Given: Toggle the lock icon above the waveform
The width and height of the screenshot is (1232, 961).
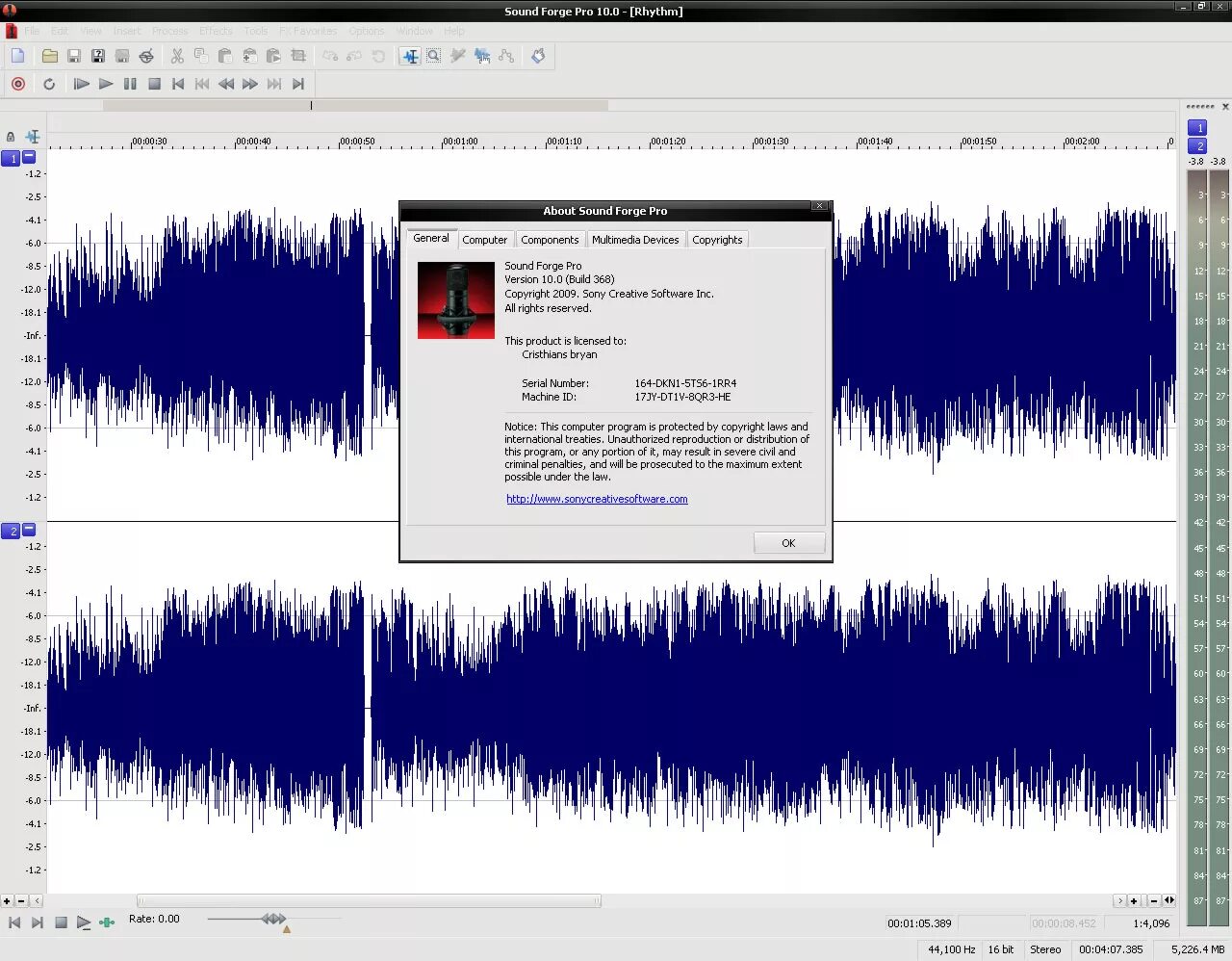Looking at the screenshot, I should pos(11,137).
